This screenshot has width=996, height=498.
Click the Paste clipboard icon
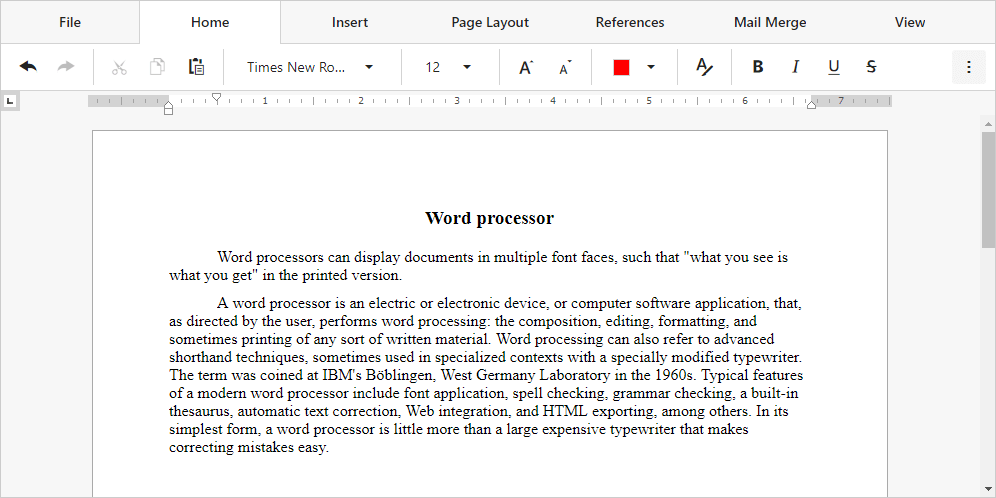click(x=196, y=67)
